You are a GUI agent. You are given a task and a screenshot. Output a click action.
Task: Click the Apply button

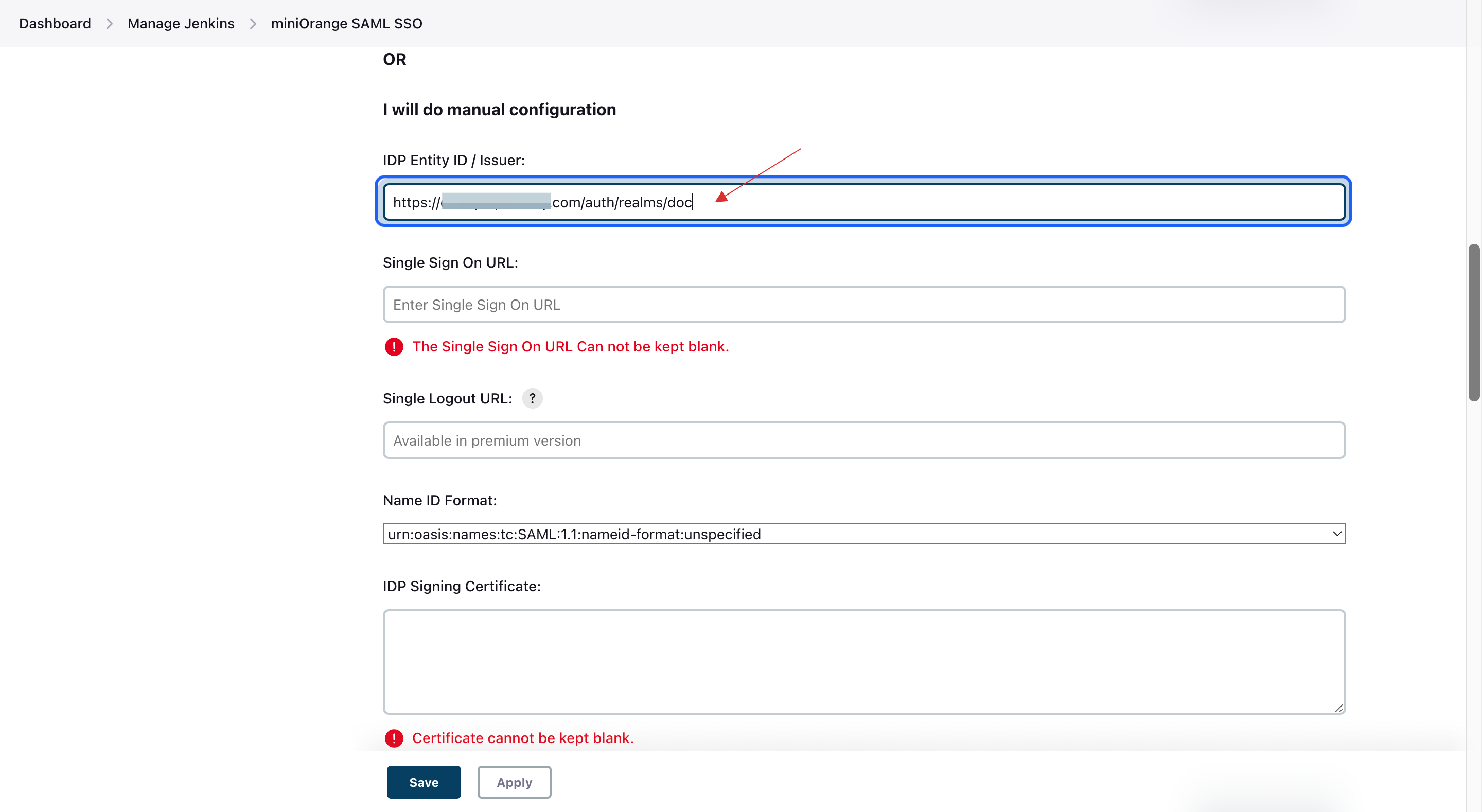(x=513, y=782)
